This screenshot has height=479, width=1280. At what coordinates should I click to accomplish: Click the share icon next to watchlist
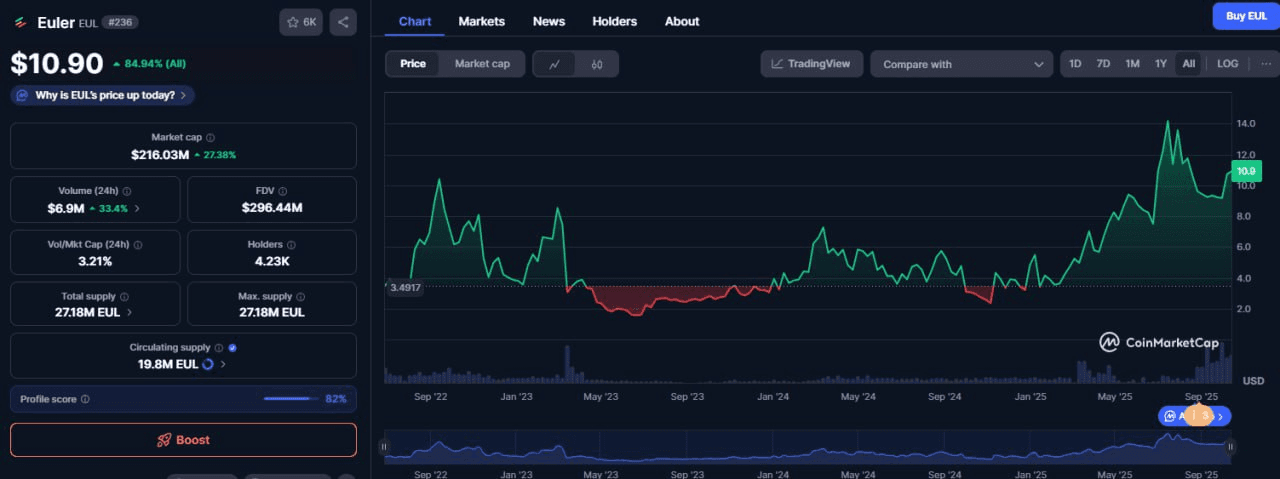(343, 21)
